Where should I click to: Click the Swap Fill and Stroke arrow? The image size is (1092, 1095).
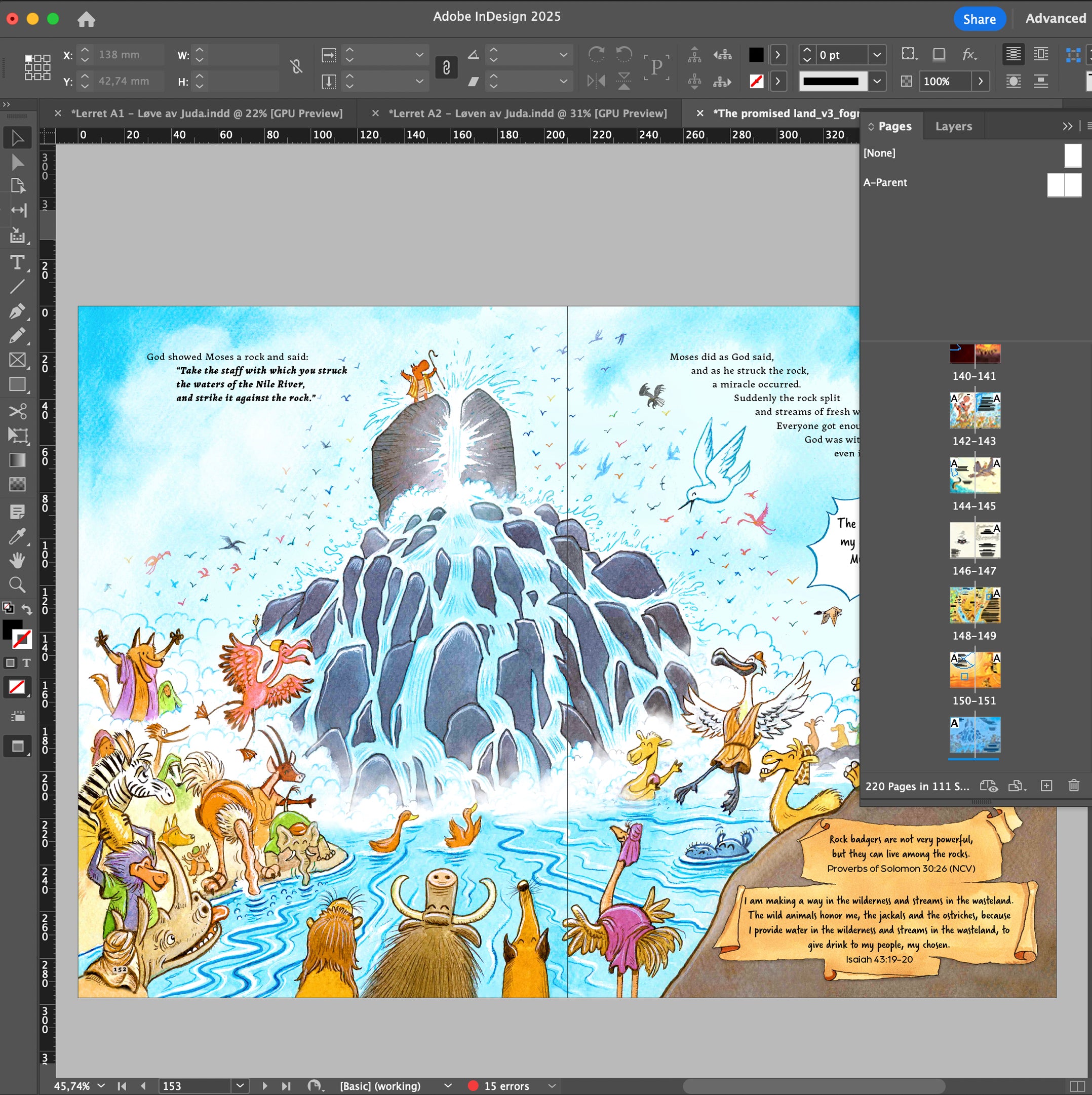pyautogui.click(x=27, y=609)
